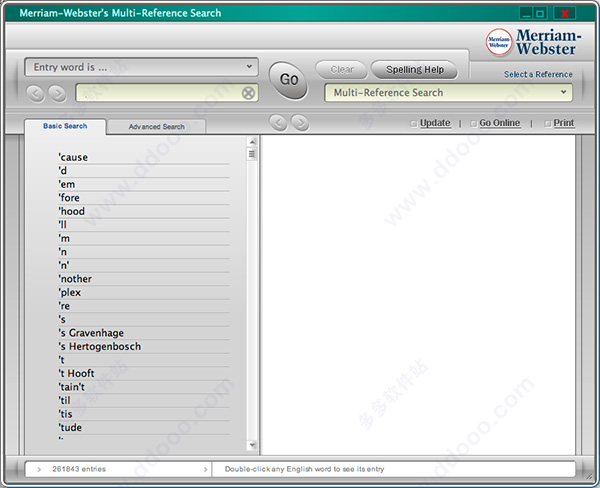Go forward with the arrow beside the search field
Image resolution: width=600 pixels, height=488 pixels.
click(x=57, y=93)
